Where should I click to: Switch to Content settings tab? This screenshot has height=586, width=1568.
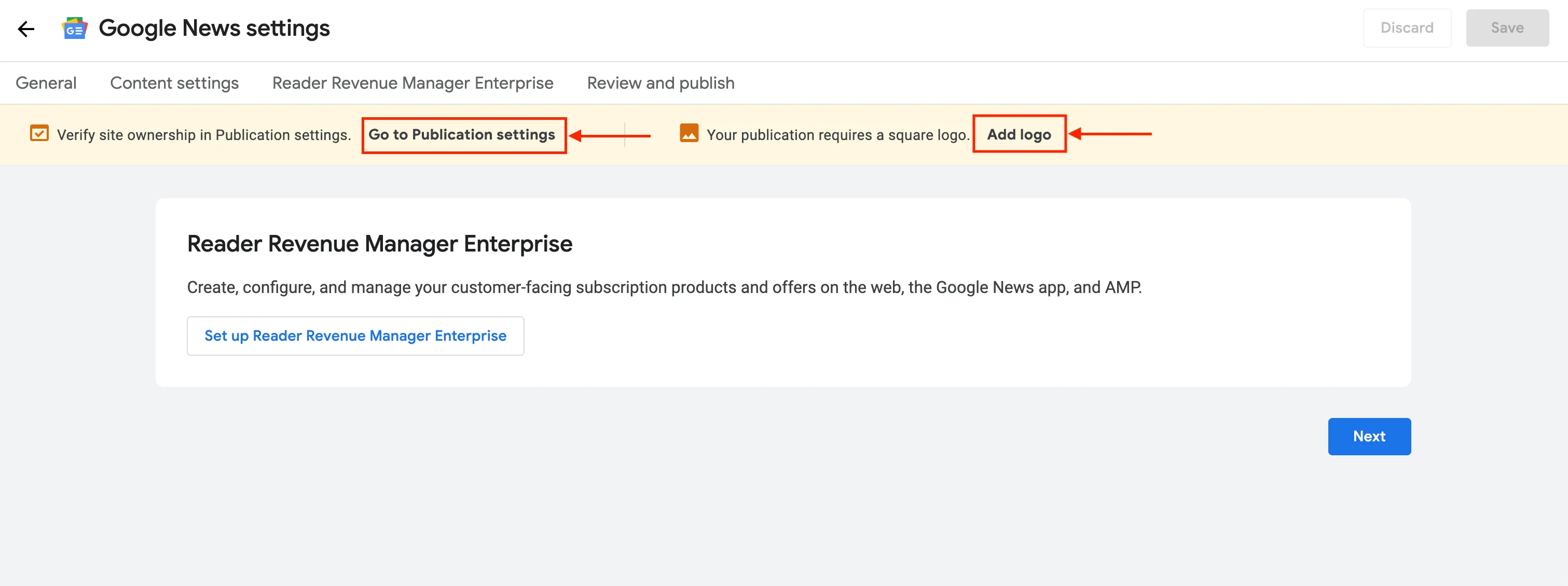pos(174,83)
